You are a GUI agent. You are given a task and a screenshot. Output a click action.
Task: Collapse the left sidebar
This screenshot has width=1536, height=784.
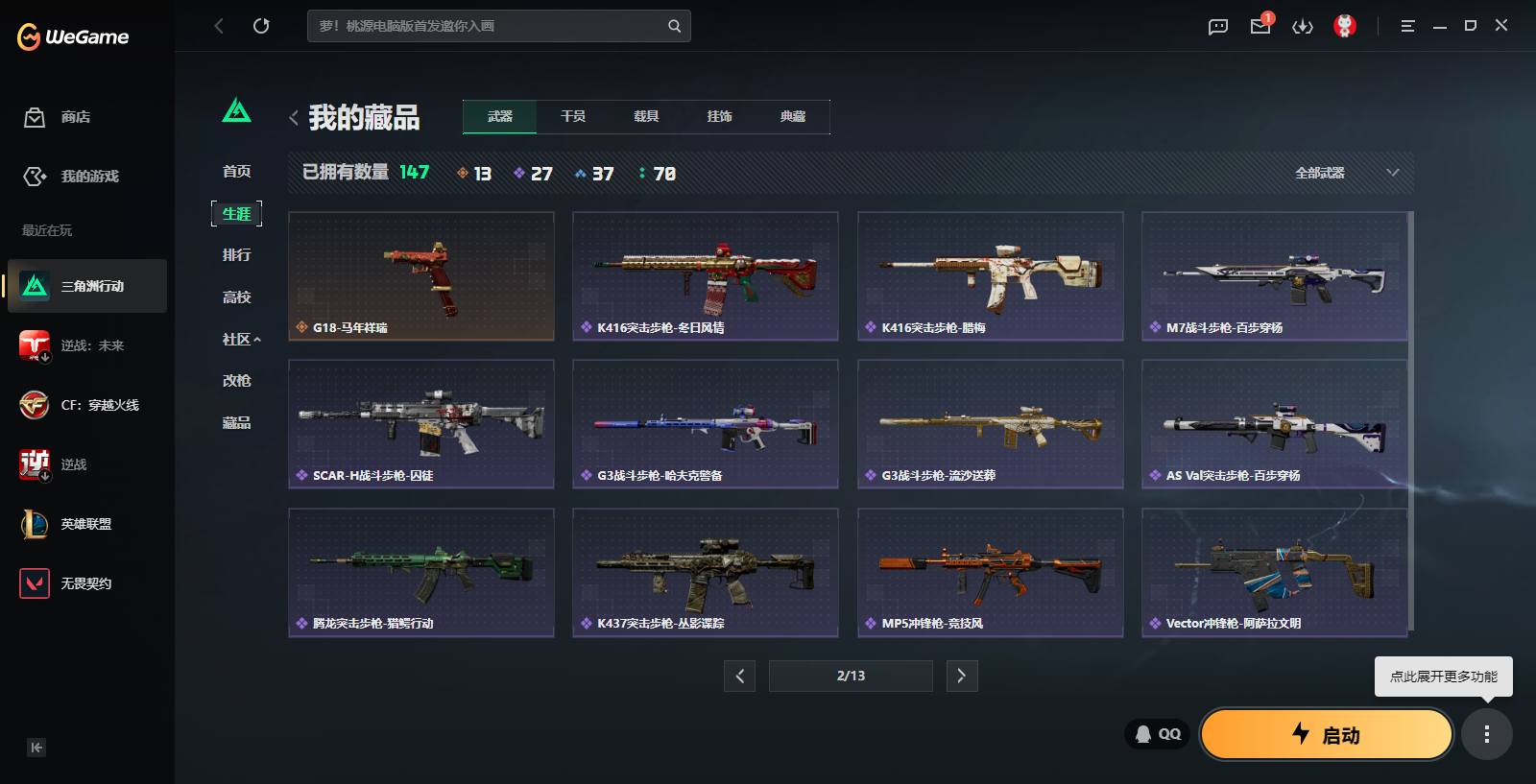(36, 748)
